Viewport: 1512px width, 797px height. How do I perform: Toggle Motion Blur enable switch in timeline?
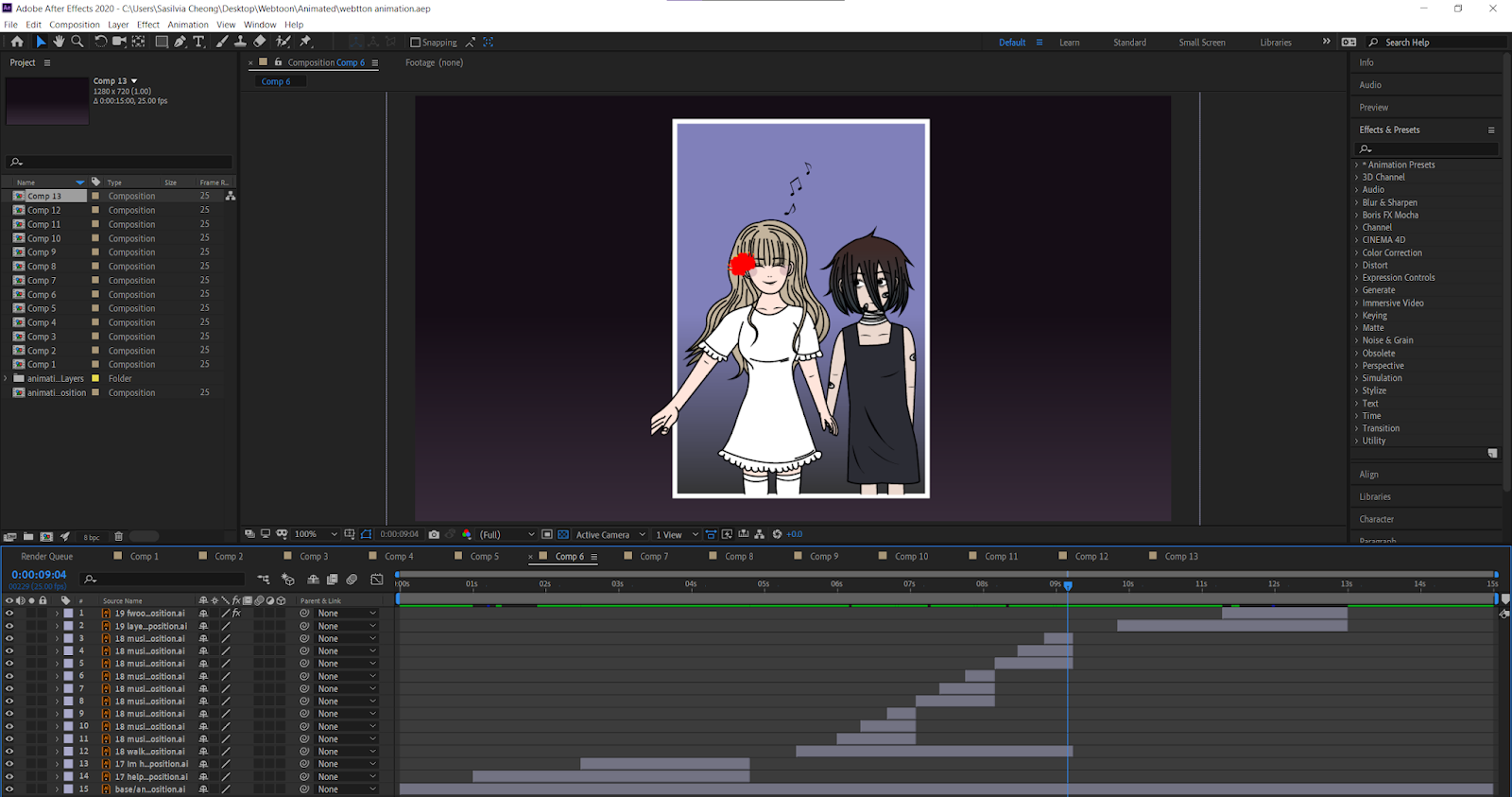click(x=352, y=580)
